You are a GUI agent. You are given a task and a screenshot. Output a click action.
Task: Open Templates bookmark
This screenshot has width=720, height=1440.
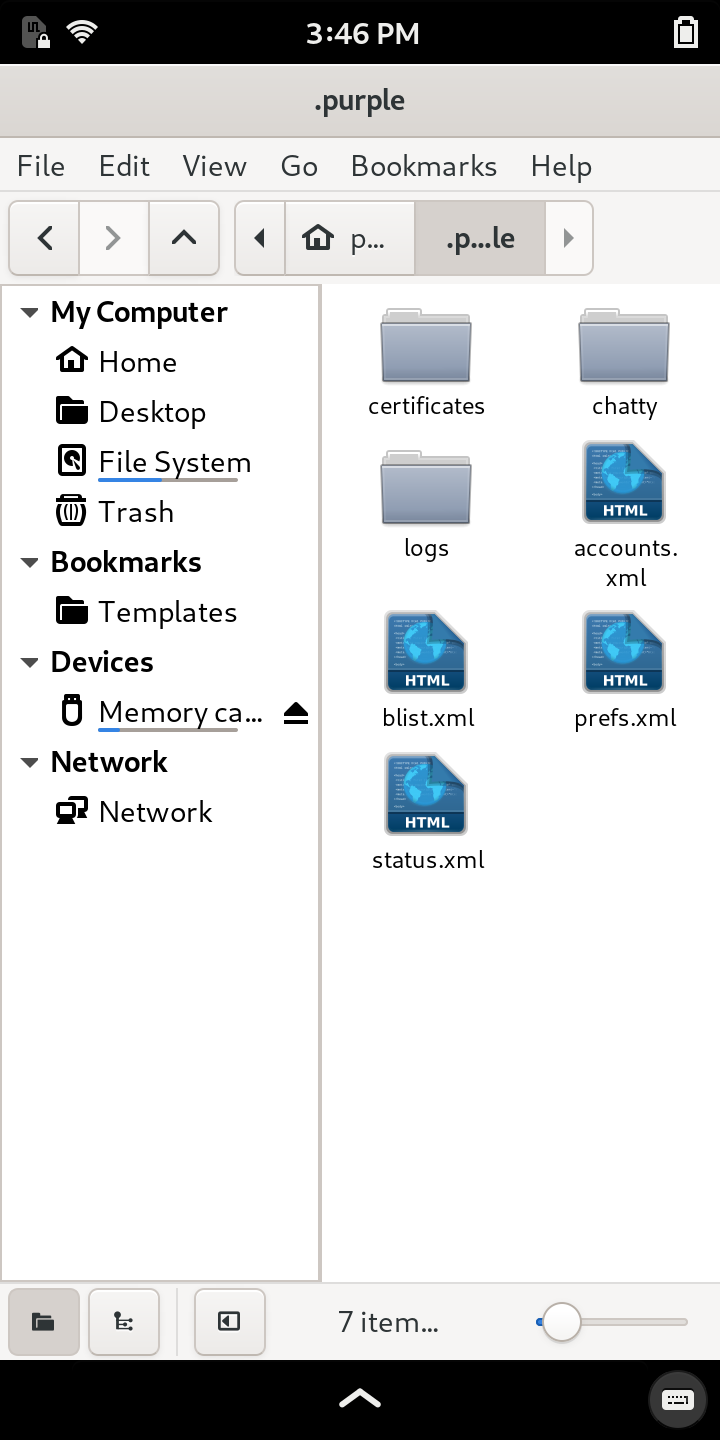click(x=160, y=612)
